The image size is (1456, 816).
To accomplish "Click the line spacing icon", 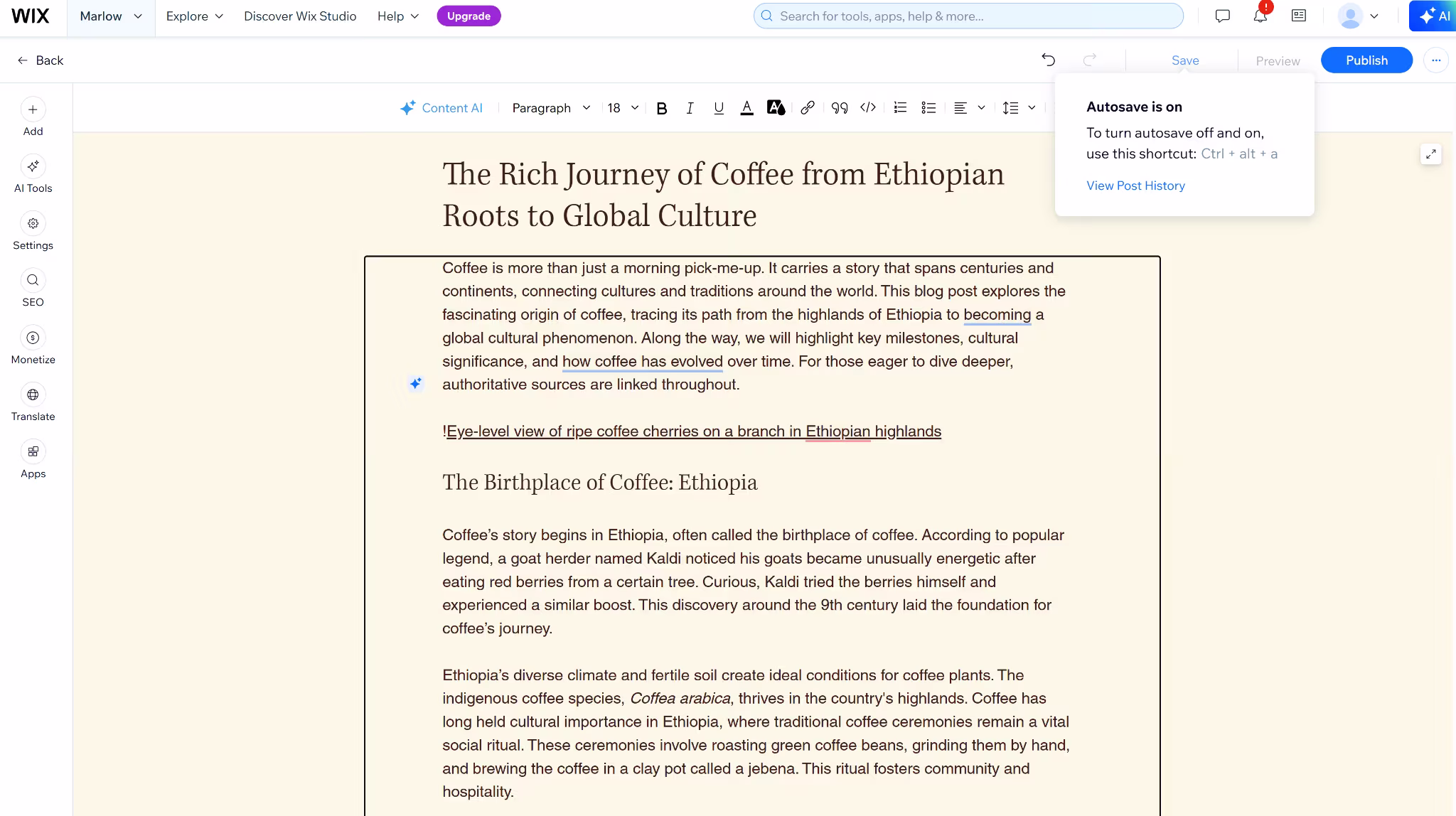I will 1010,108.
